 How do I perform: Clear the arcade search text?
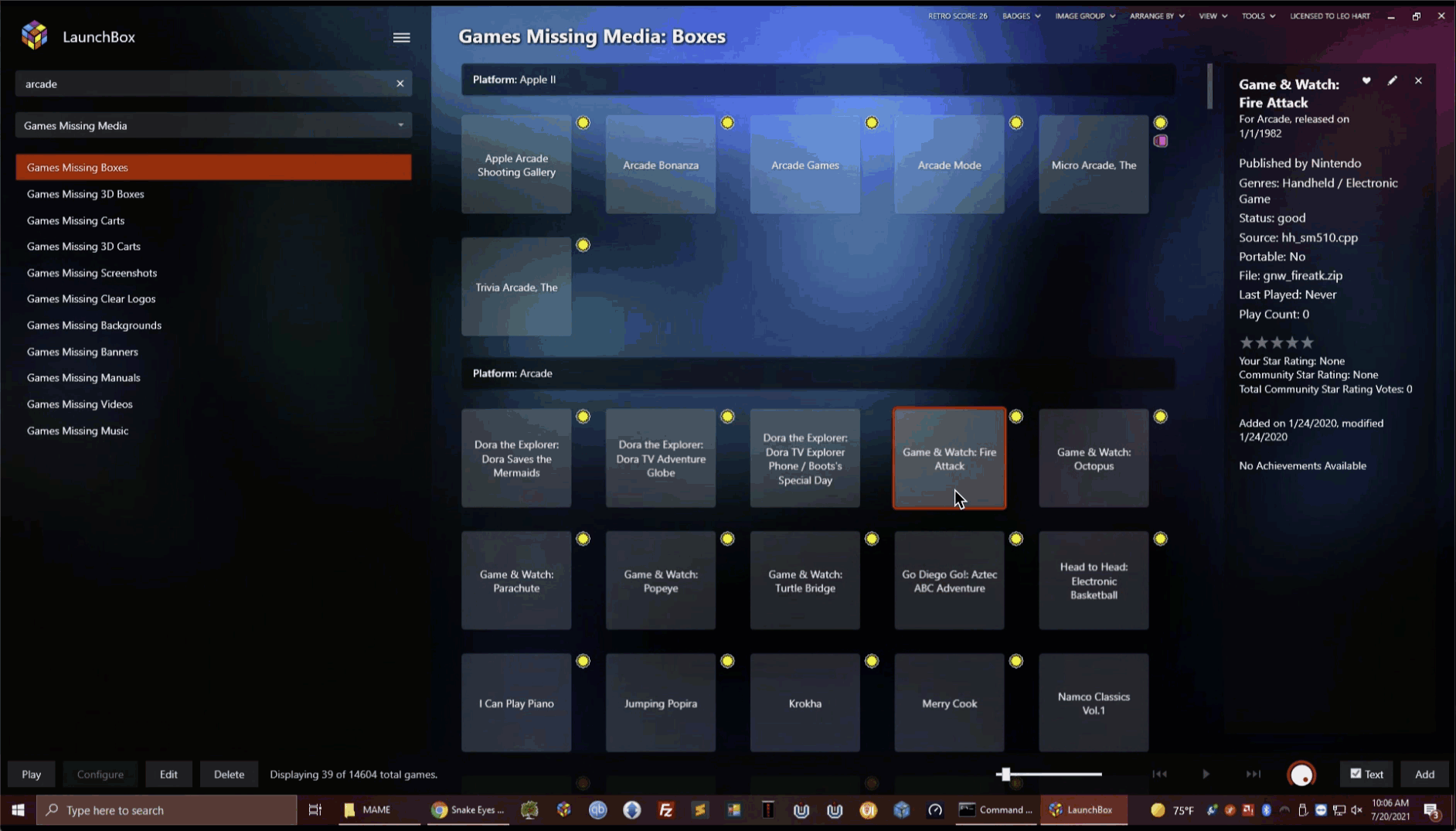[x=400, y=83]
